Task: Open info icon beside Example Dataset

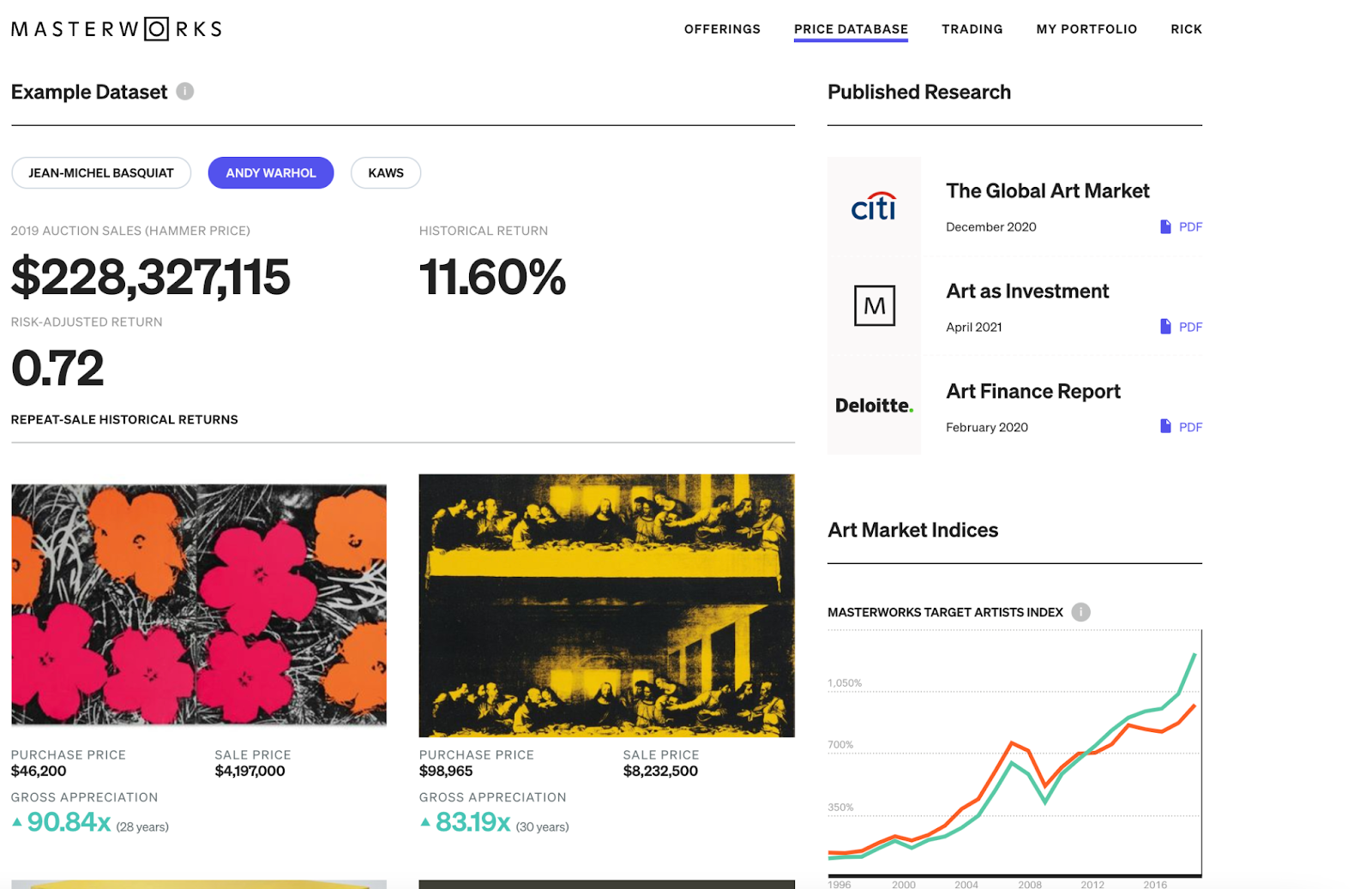Action: point(184,91)
